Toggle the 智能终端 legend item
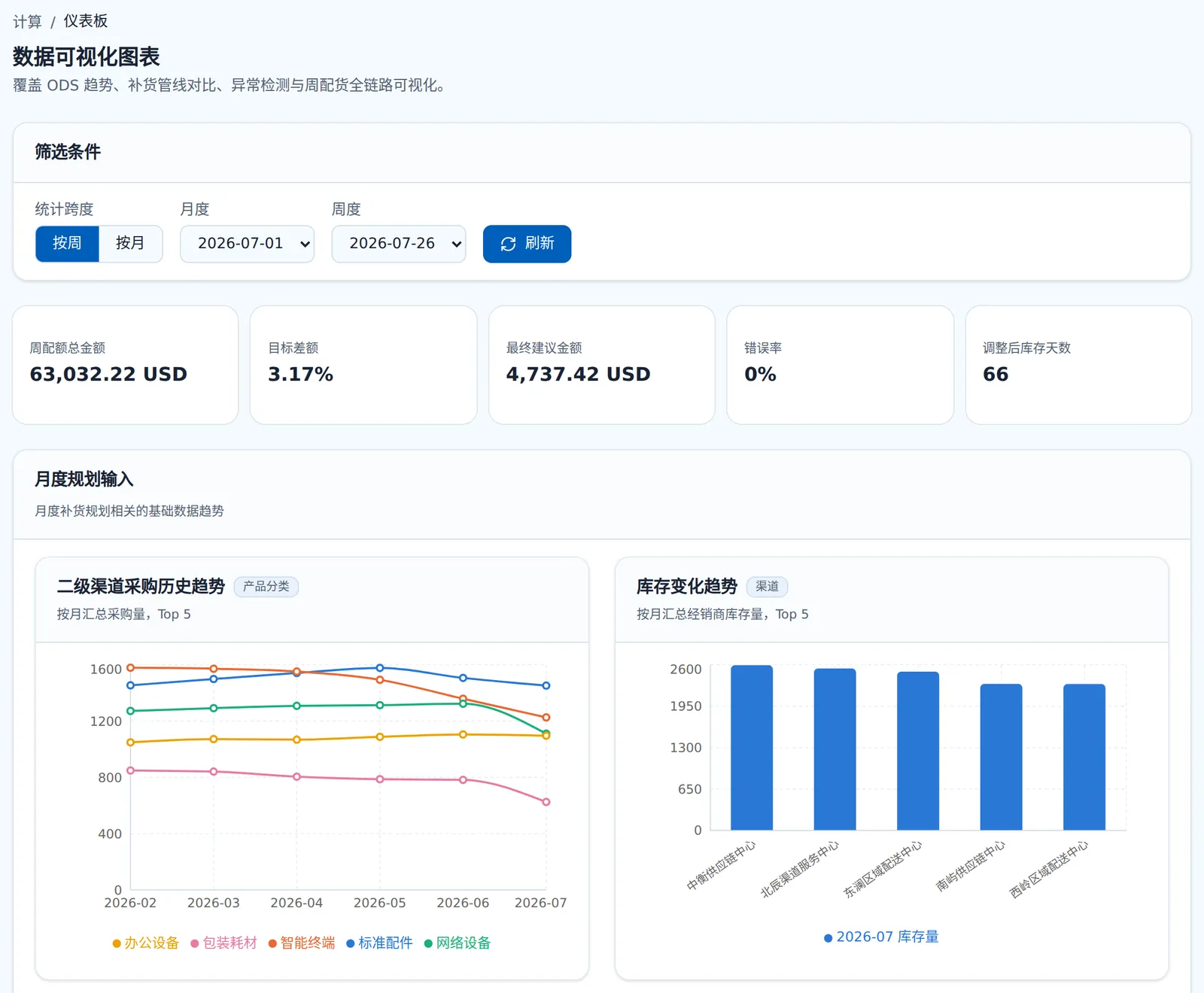 tap(302, 943)
